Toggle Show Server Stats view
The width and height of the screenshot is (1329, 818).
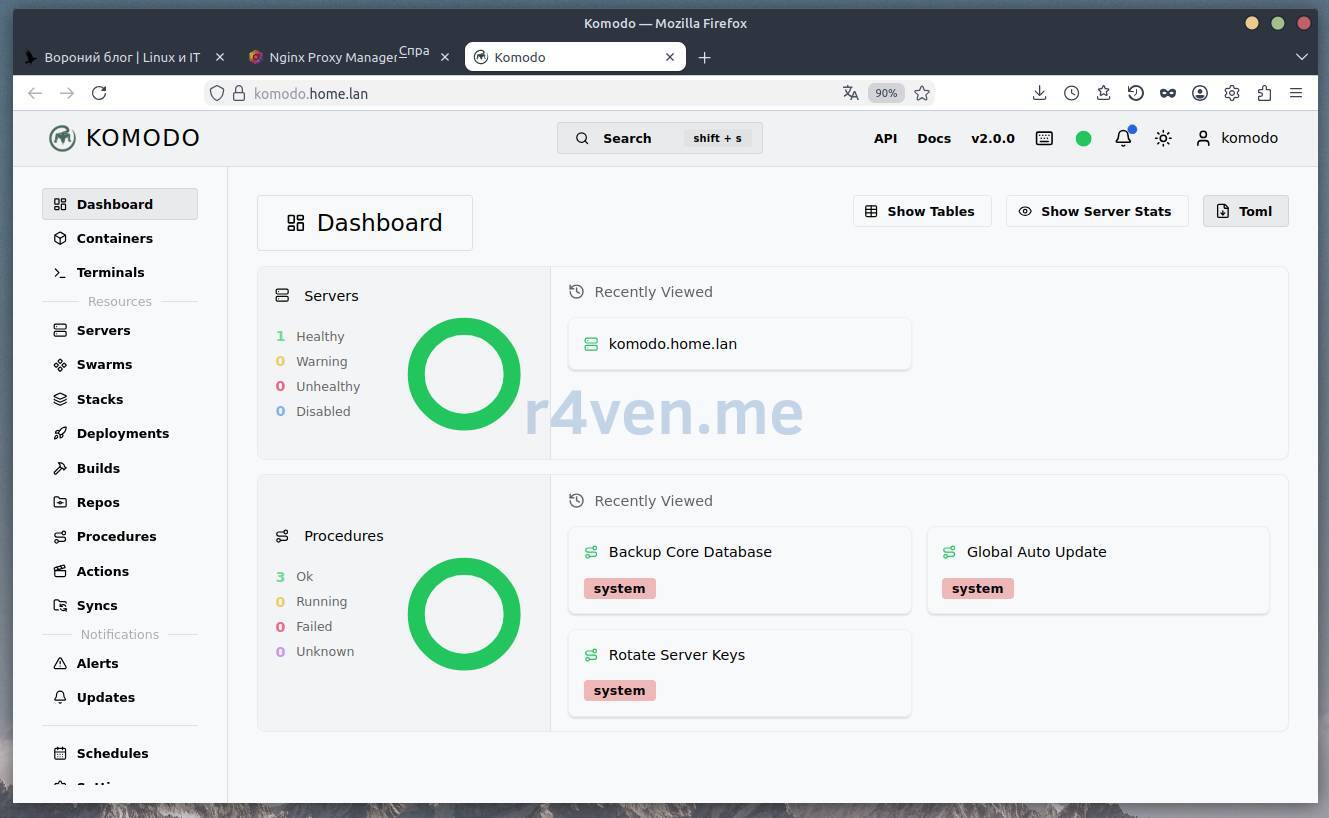tap(1095, 211)
